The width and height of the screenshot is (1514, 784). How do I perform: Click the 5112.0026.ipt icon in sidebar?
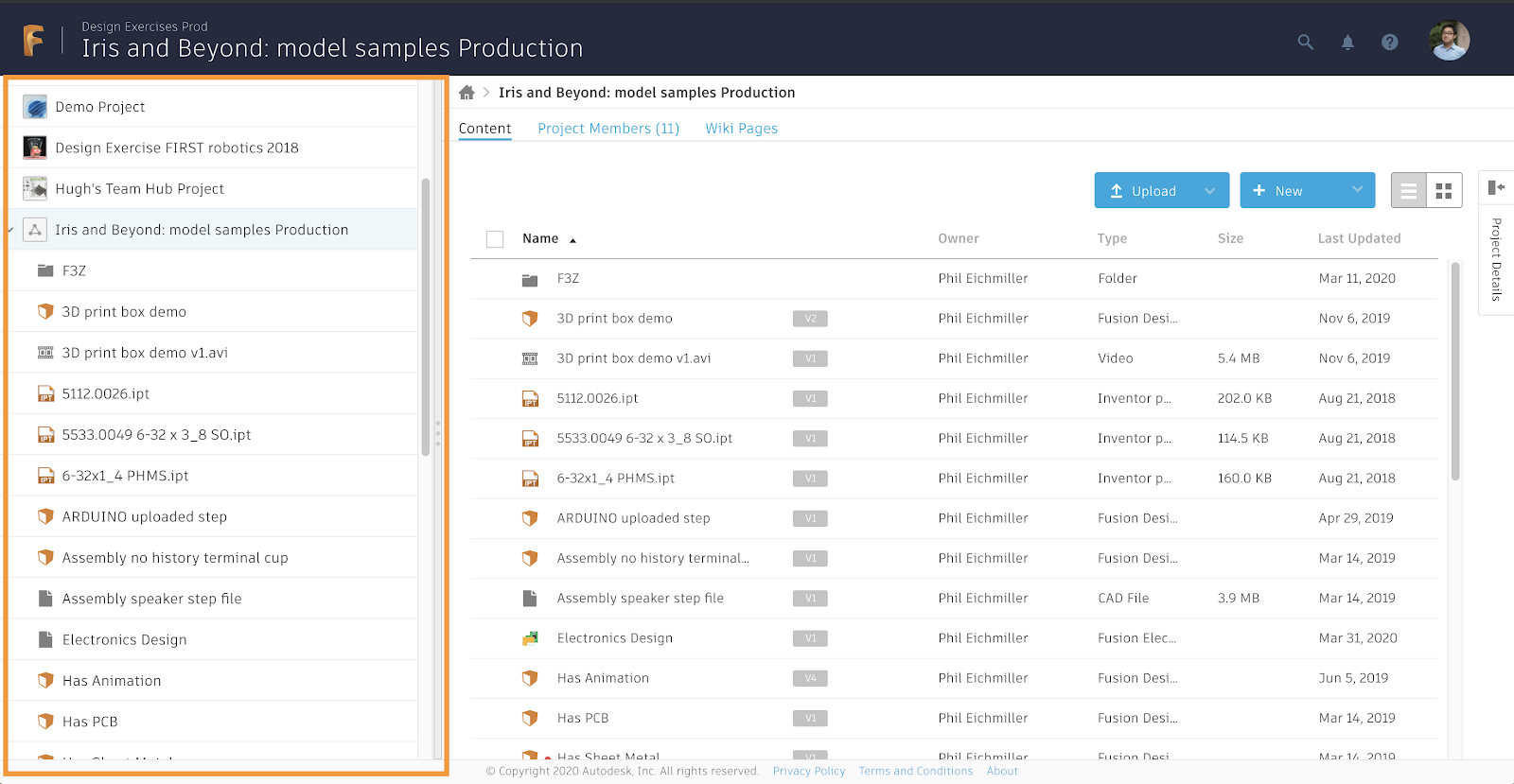(x=45, y=393)
